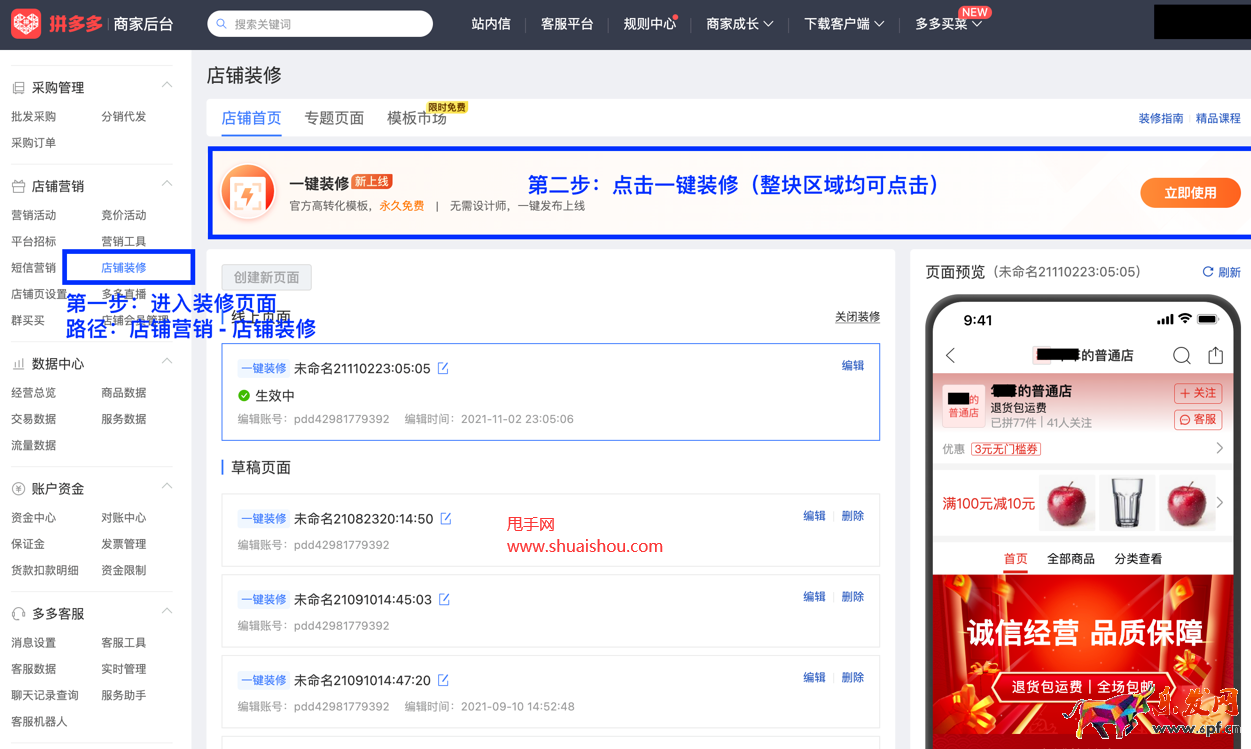Collapse the 数据中心 sidebar section
The image size is (1251, 749).
pyautogui.click(x=167, y=362)
